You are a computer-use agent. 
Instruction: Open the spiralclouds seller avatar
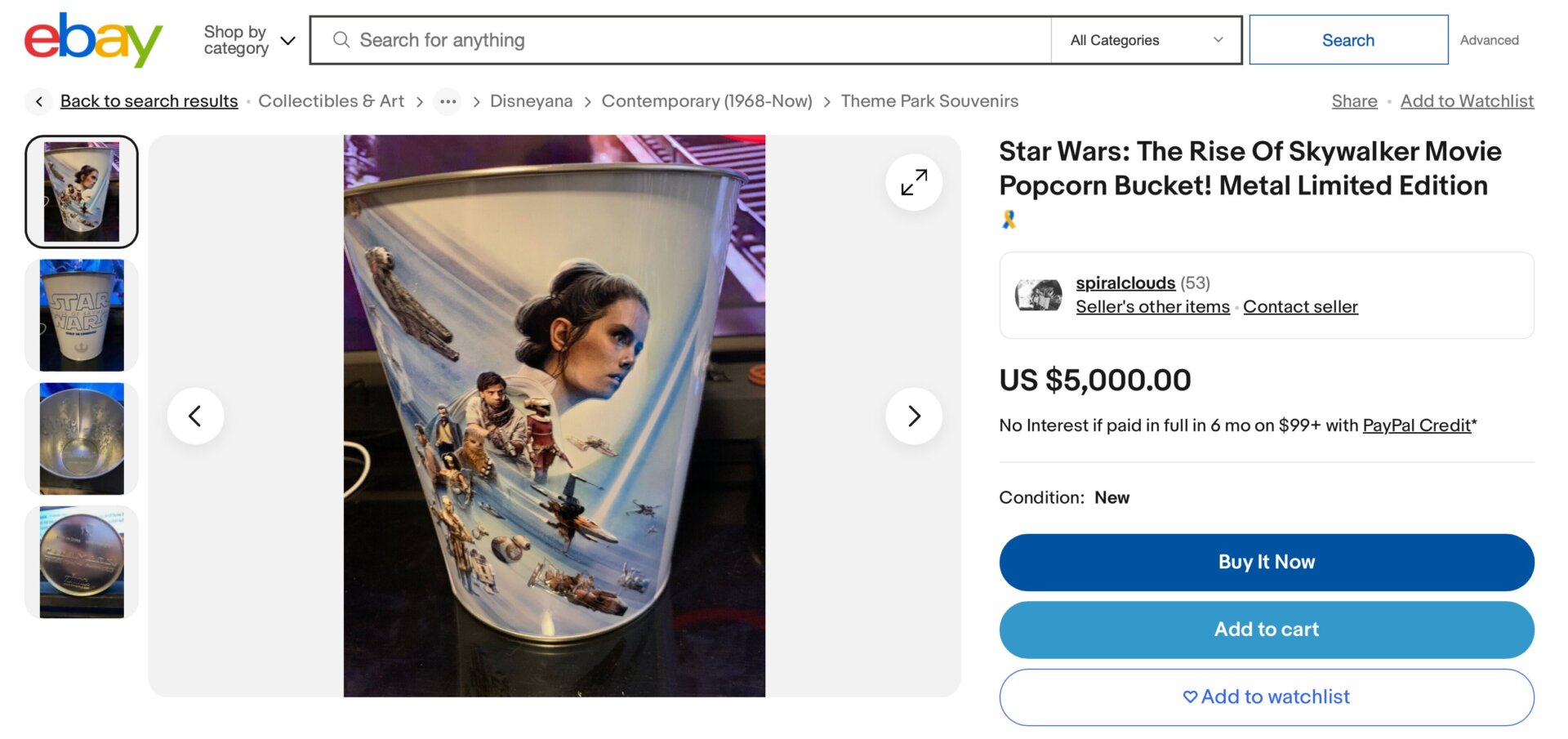pyautogui.click(x=1038, y=295)
